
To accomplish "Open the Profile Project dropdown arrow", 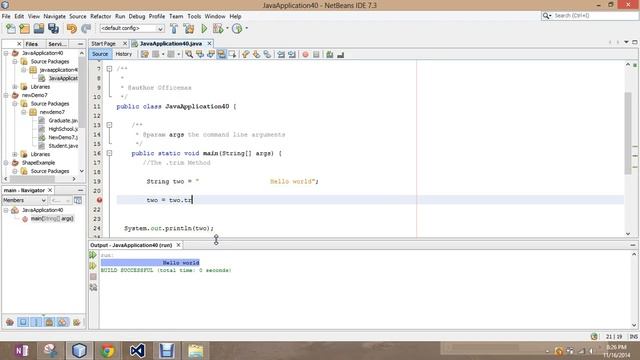I will tap(246, 29).
